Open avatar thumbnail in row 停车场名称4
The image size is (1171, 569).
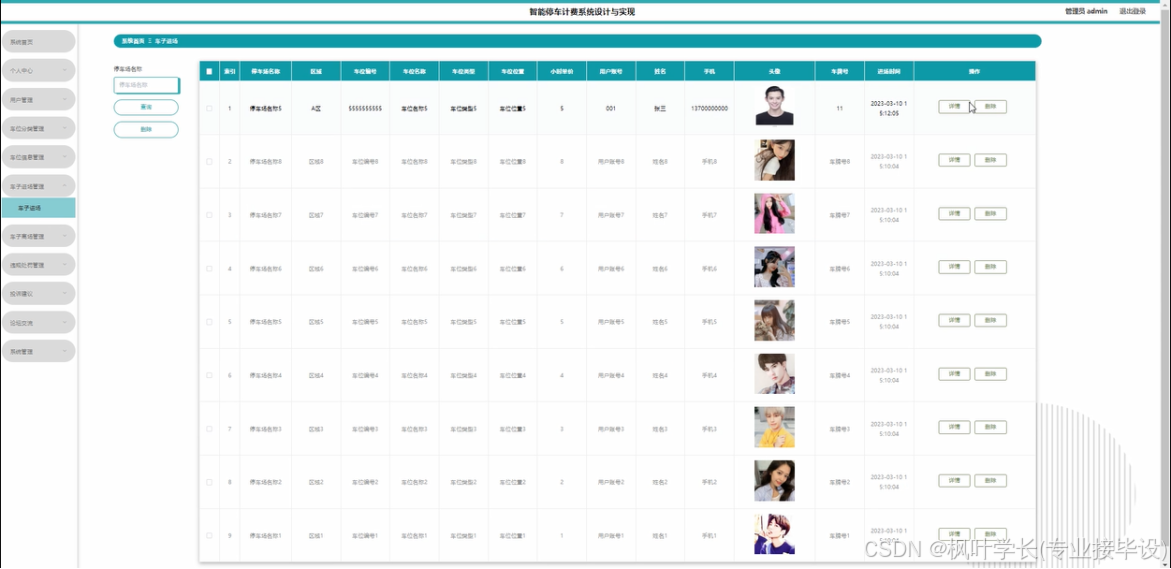point(774,373)
